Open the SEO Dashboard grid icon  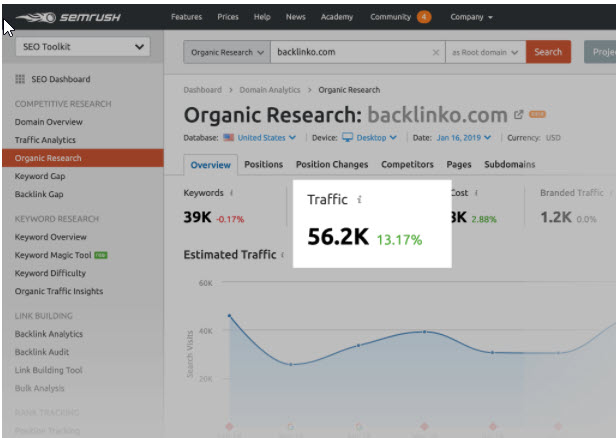click(x=20, y=79)
